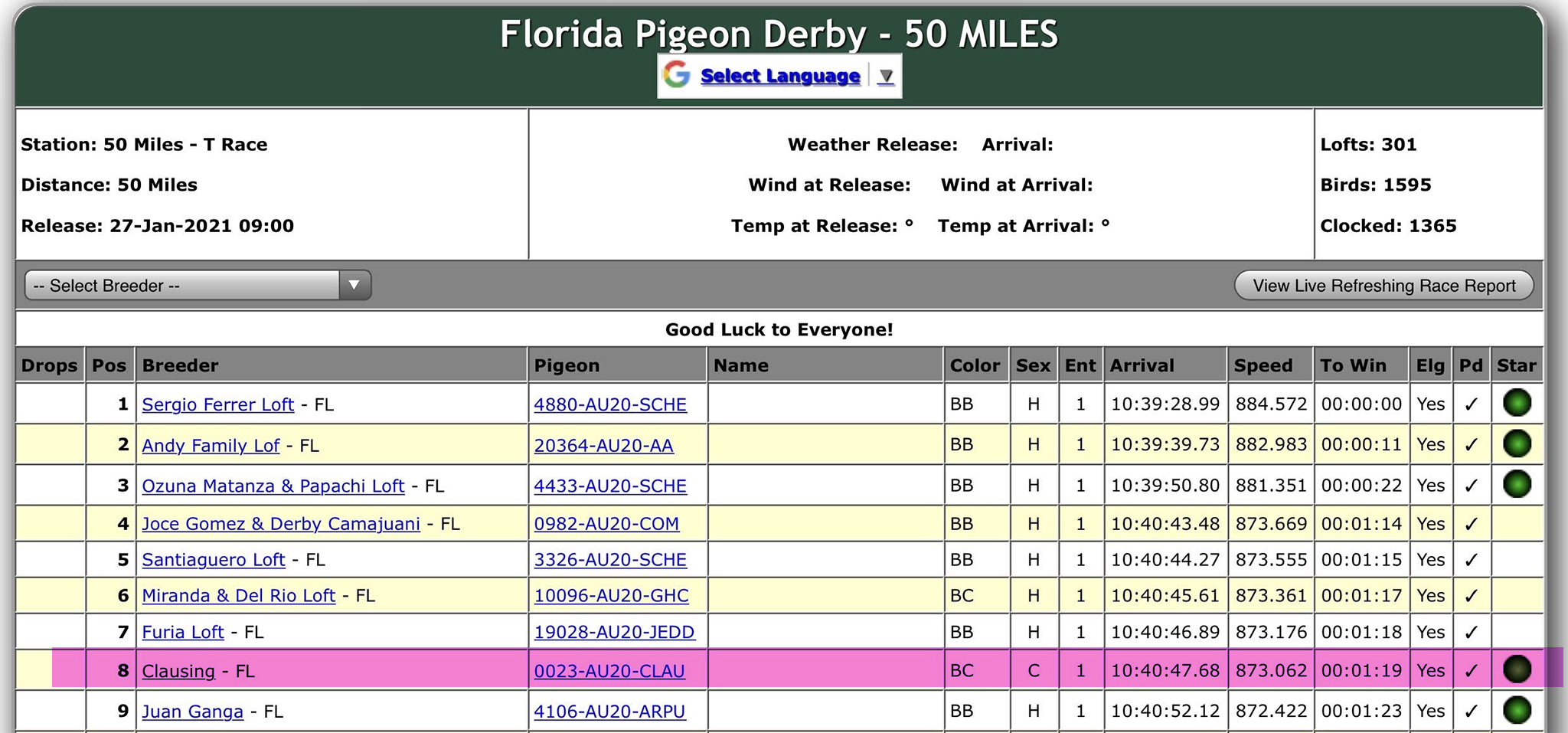Open the Select Breeder dropdown
The height and width of the screenshot is (733, 1568).
click(x=198, y=285)
